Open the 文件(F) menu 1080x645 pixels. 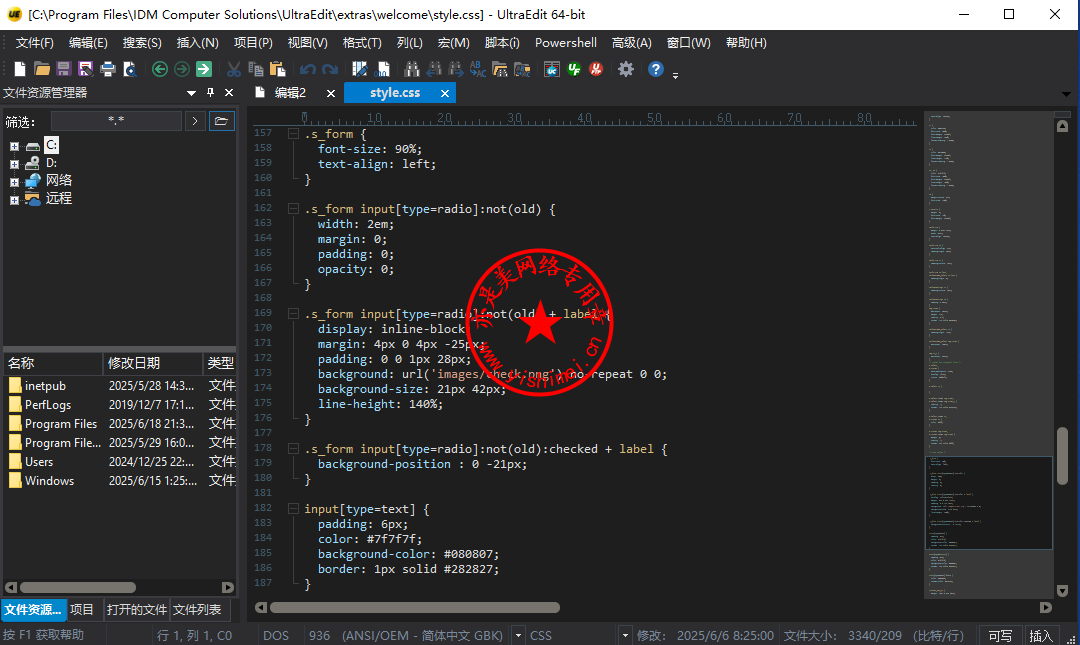pyautogui.click(x=34, y=43)
